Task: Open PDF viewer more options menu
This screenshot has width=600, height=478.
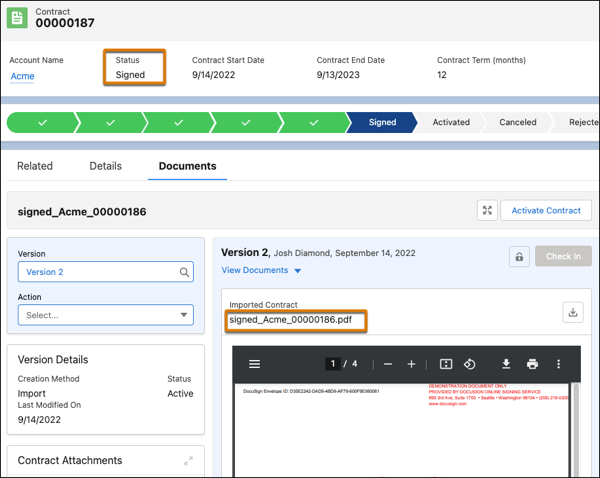Action: pyautogui.click(x=558, y=364)
